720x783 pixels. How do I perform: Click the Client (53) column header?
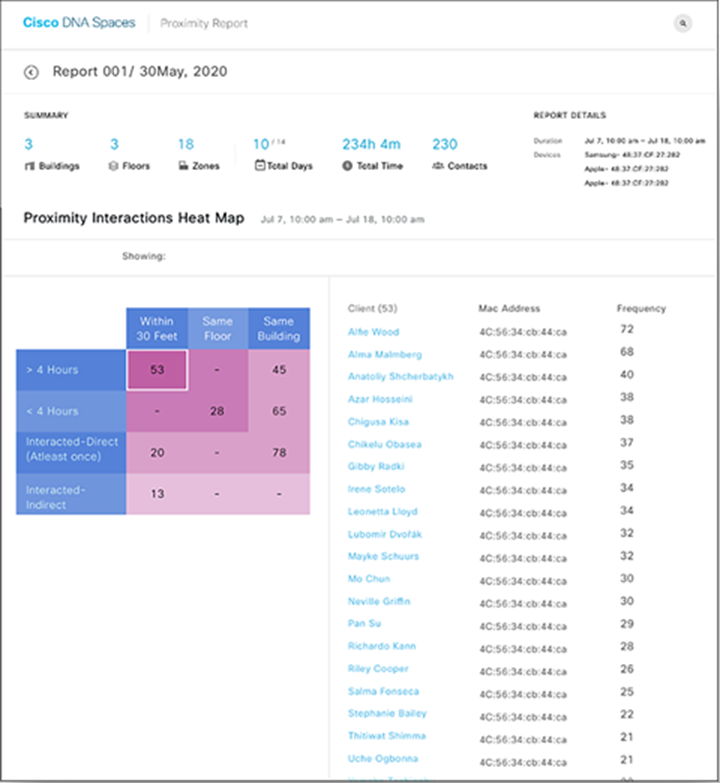(x=372, y=308)
